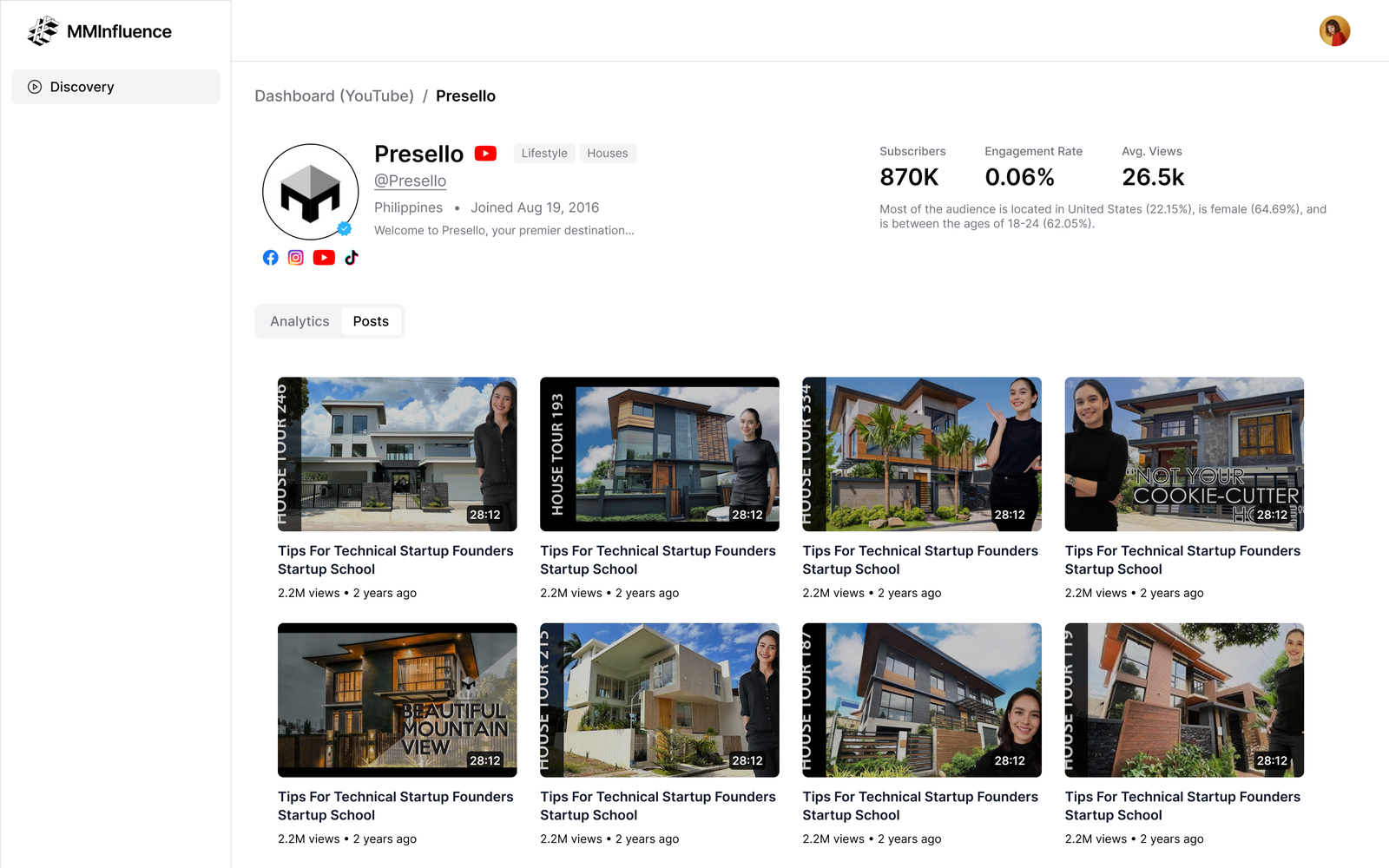Open the YouTube social icon under avatar
Screen dimensions: 1389x868
tap(324, 258)
